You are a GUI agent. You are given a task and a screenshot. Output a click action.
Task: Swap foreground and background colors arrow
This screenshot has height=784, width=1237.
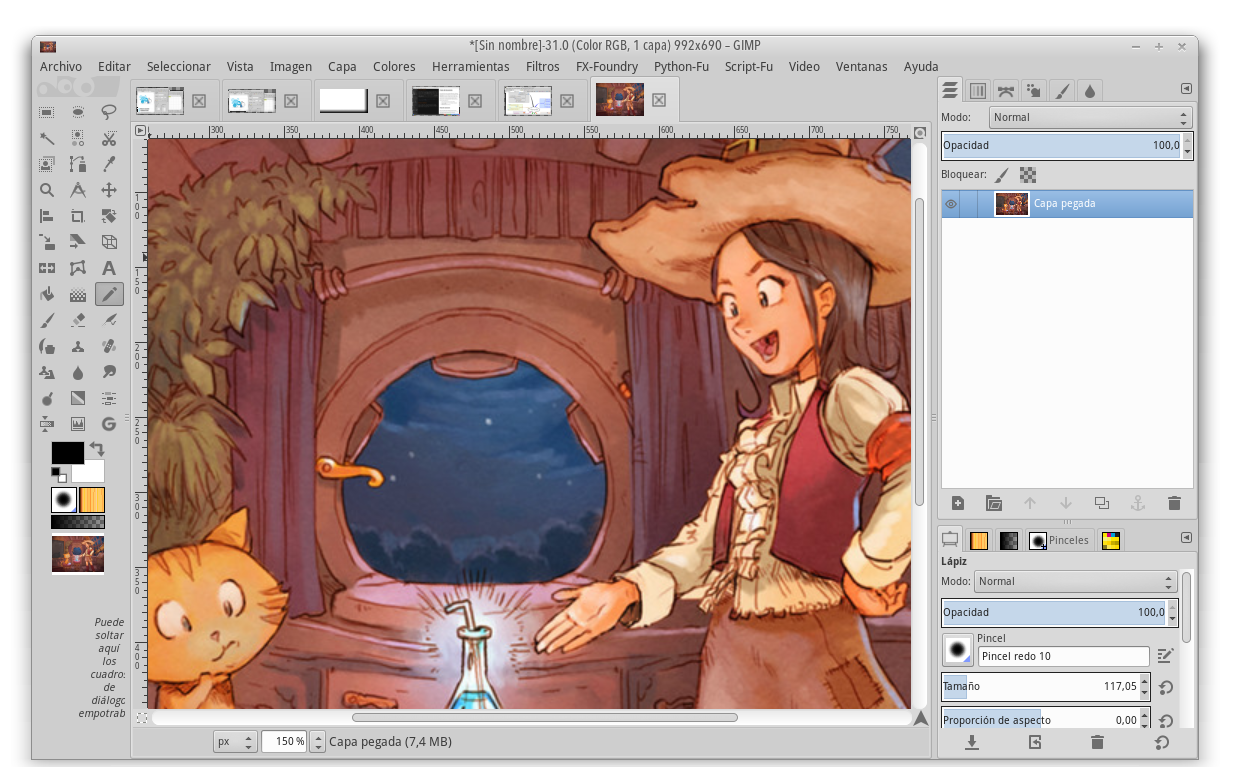pos(97,449)
